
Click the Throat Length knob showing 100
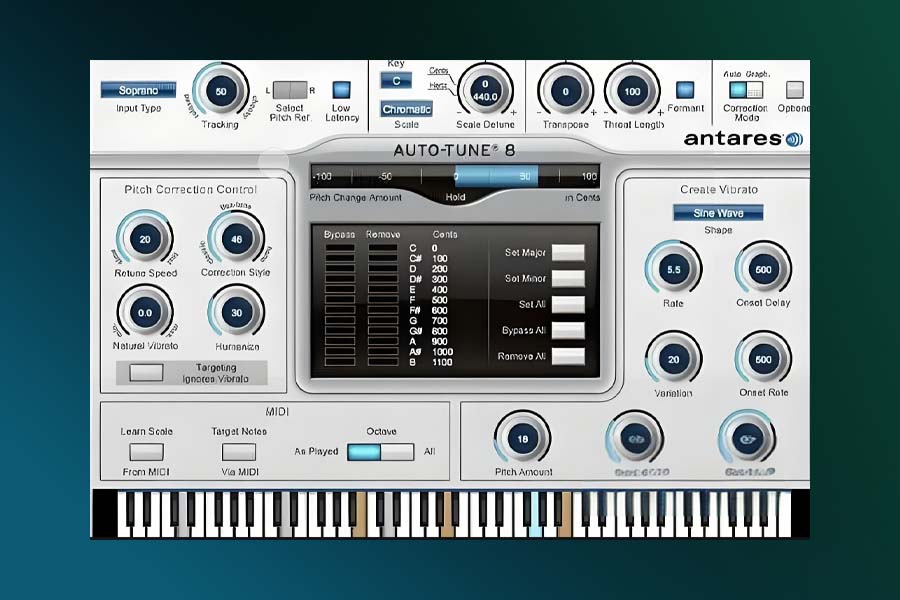tap(632, 92)
